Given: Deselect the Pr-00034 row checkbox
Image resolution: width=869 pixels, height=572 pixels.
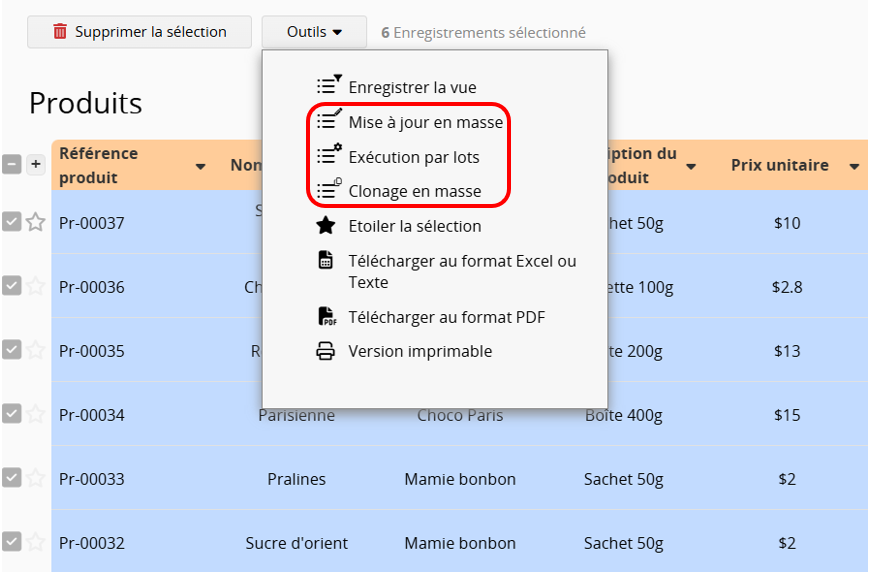Looking at the screenshot, I should tap(11, 414).
